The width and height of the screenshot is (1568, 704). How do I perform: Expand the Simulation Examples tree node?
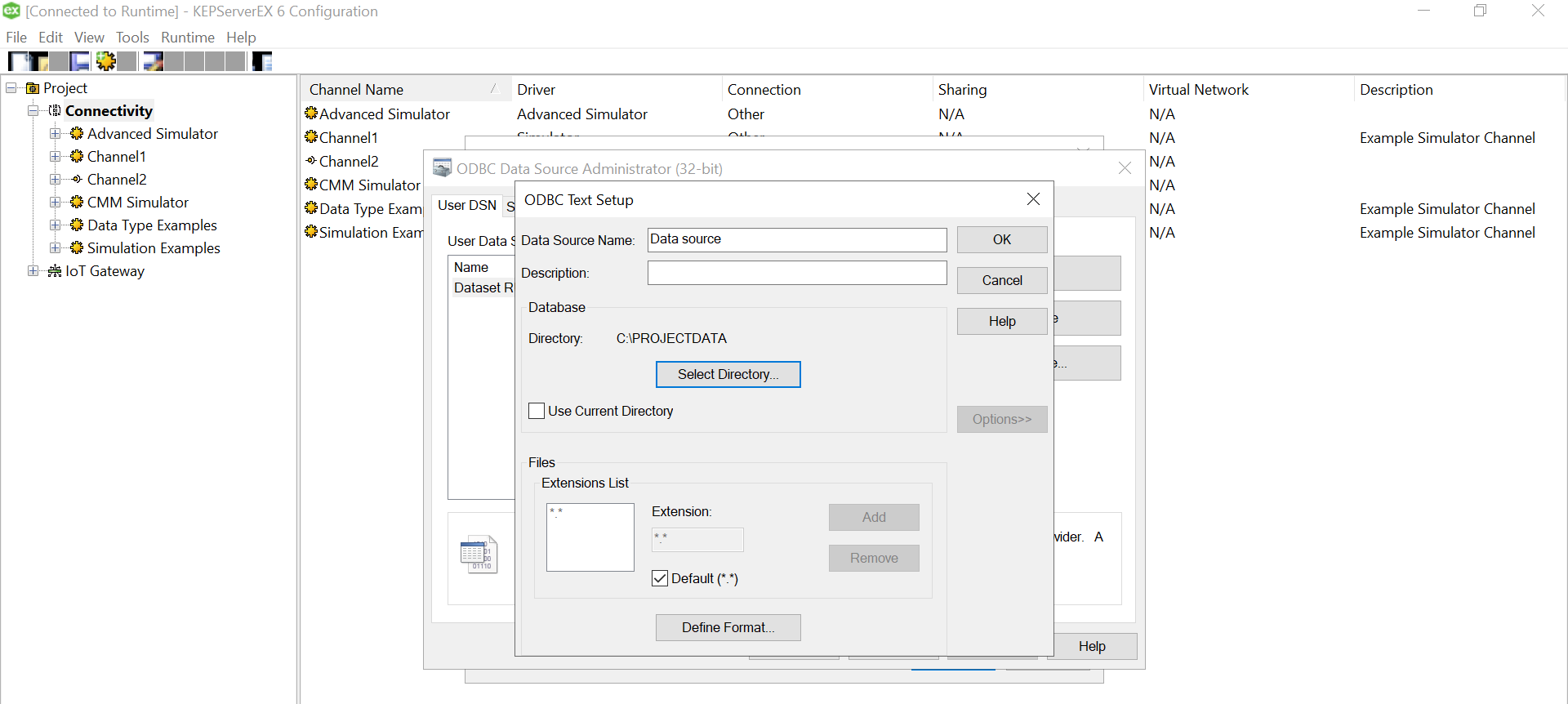click(x=55, y=248)
